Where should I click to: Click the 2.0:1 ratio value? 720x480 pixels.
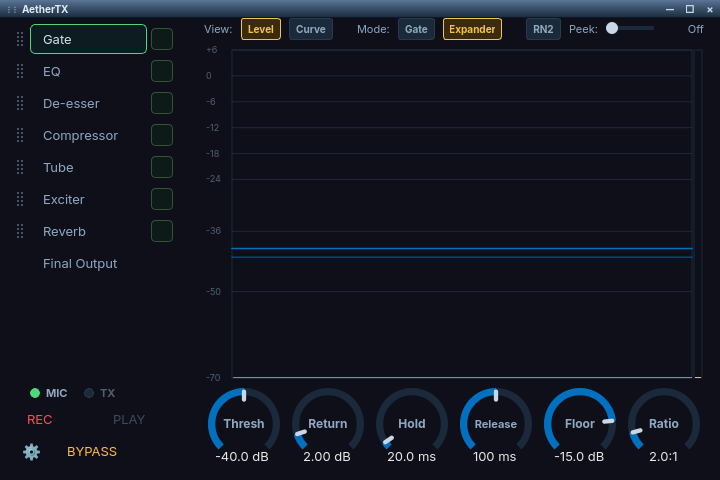[x=663, y=457]
